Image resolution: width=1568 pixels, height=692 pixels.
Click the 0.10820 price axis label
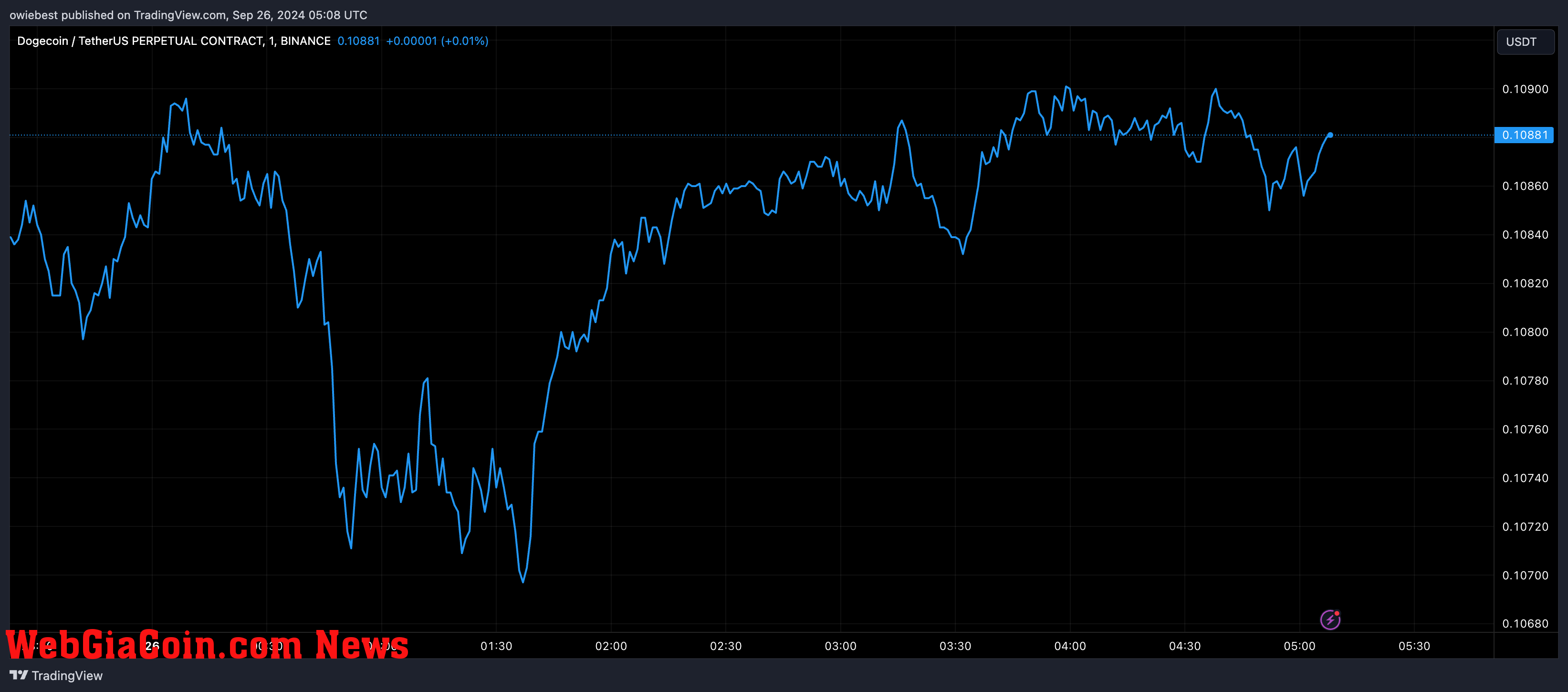pyautogui.click(x=1525, y=283)
